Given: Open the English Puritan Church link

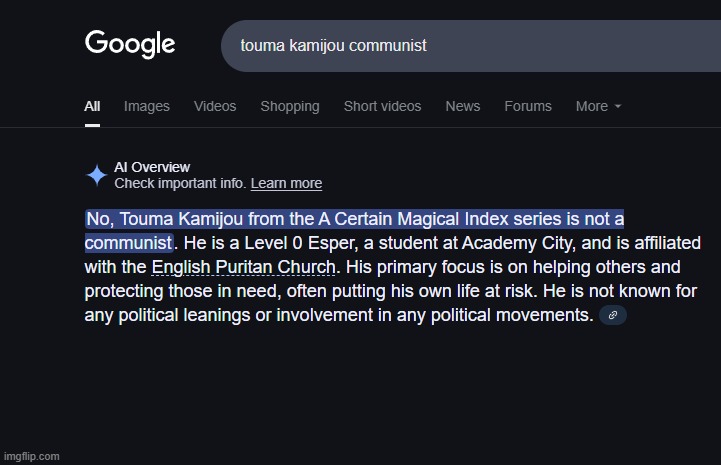Looking at the screenshot, I should (243, 267).
